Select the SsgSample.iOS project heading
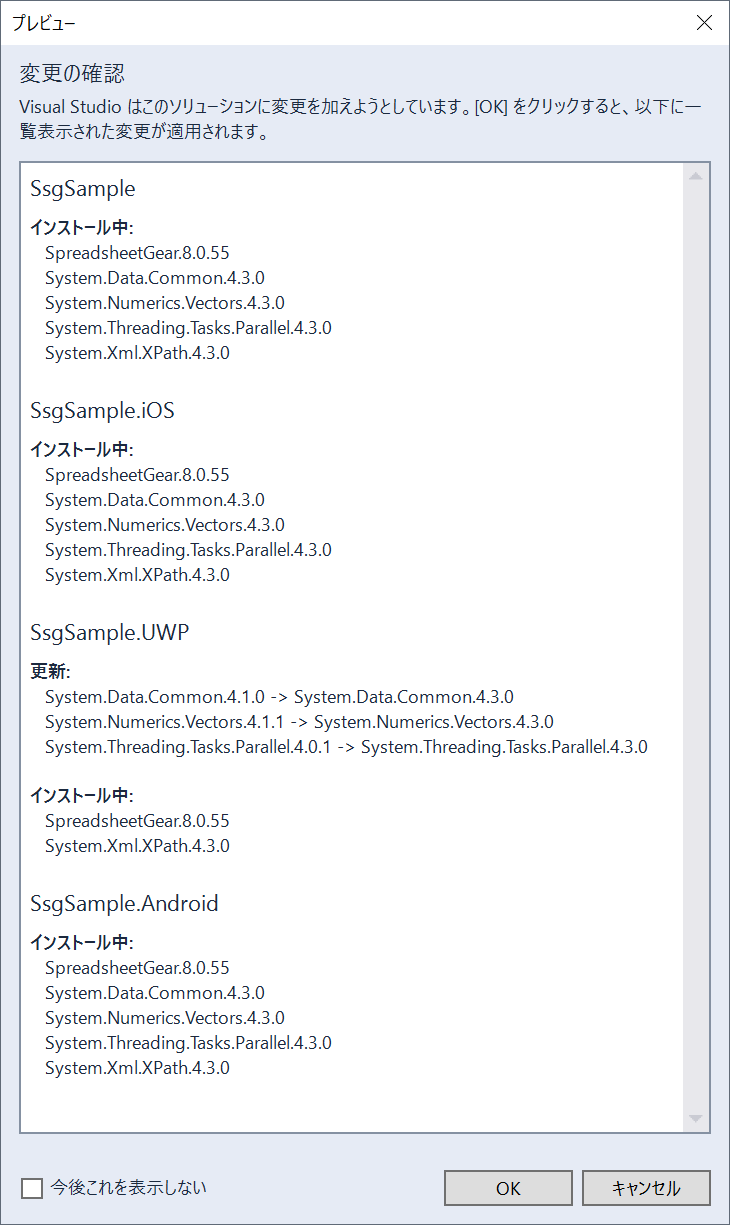The height and width of the screenshot is (1225, 730). tap(103, 410)
